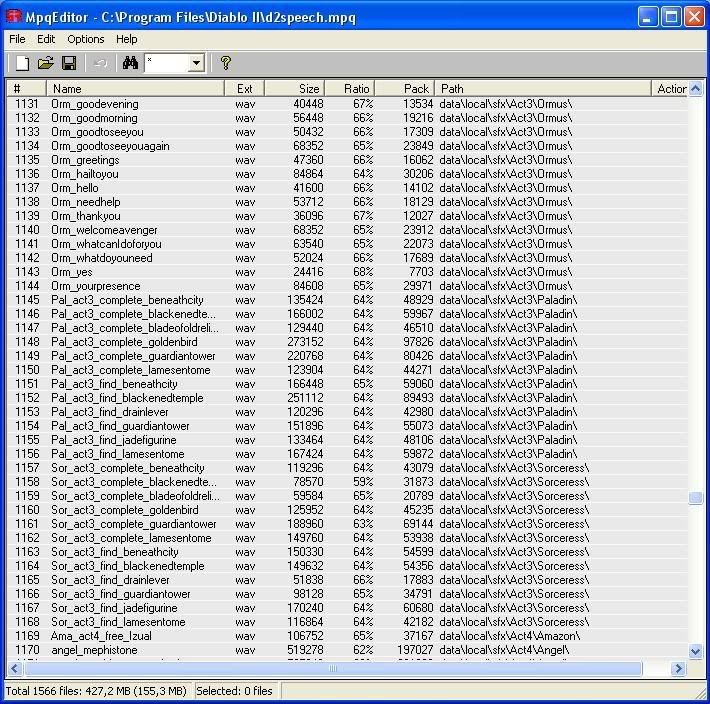Click the size value 519278
710x704 pixels.
click(x=305, y=650)
